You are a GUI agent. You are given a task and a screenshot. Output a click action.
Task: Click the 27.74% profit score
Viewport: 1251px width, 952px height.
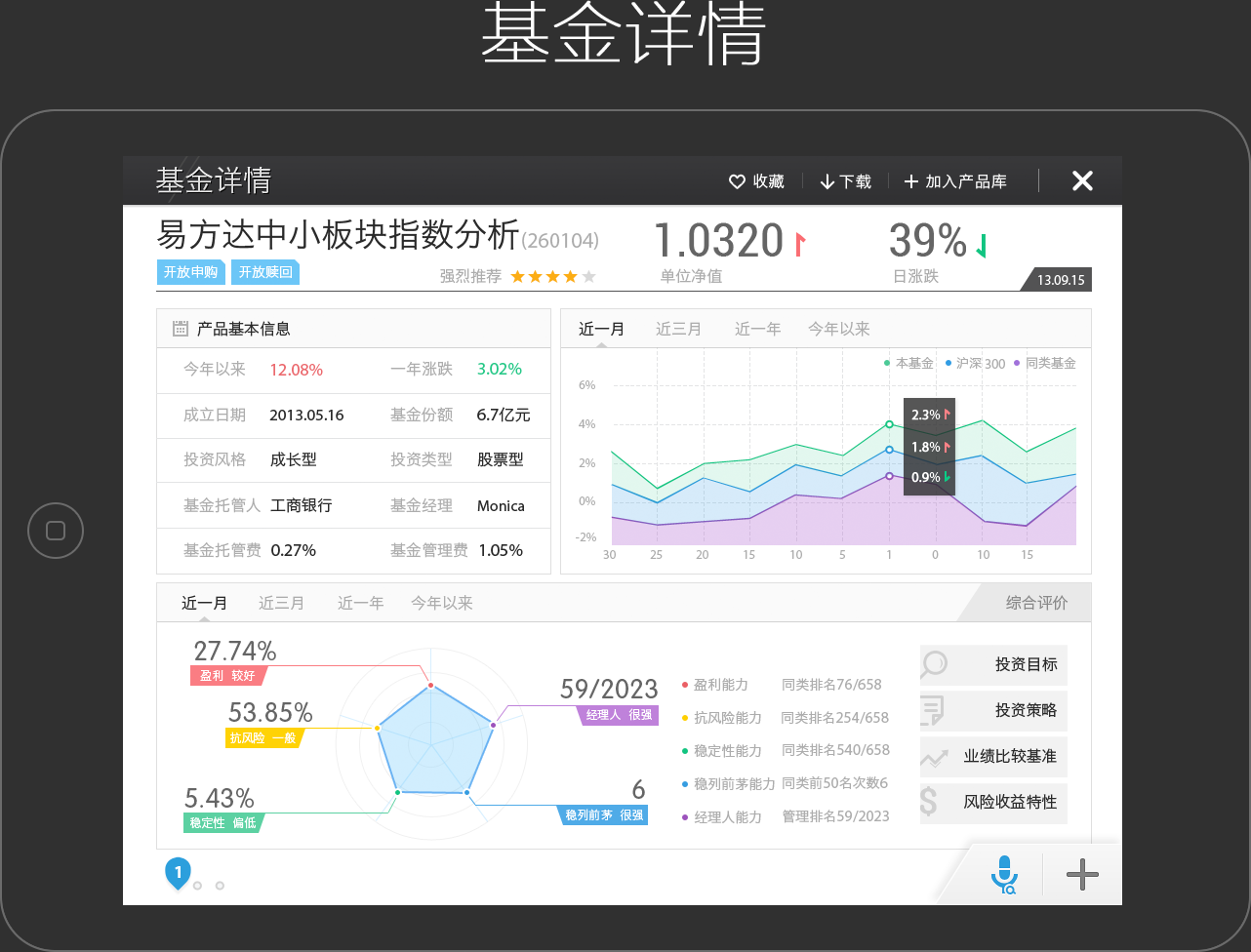tap(235, 651)
